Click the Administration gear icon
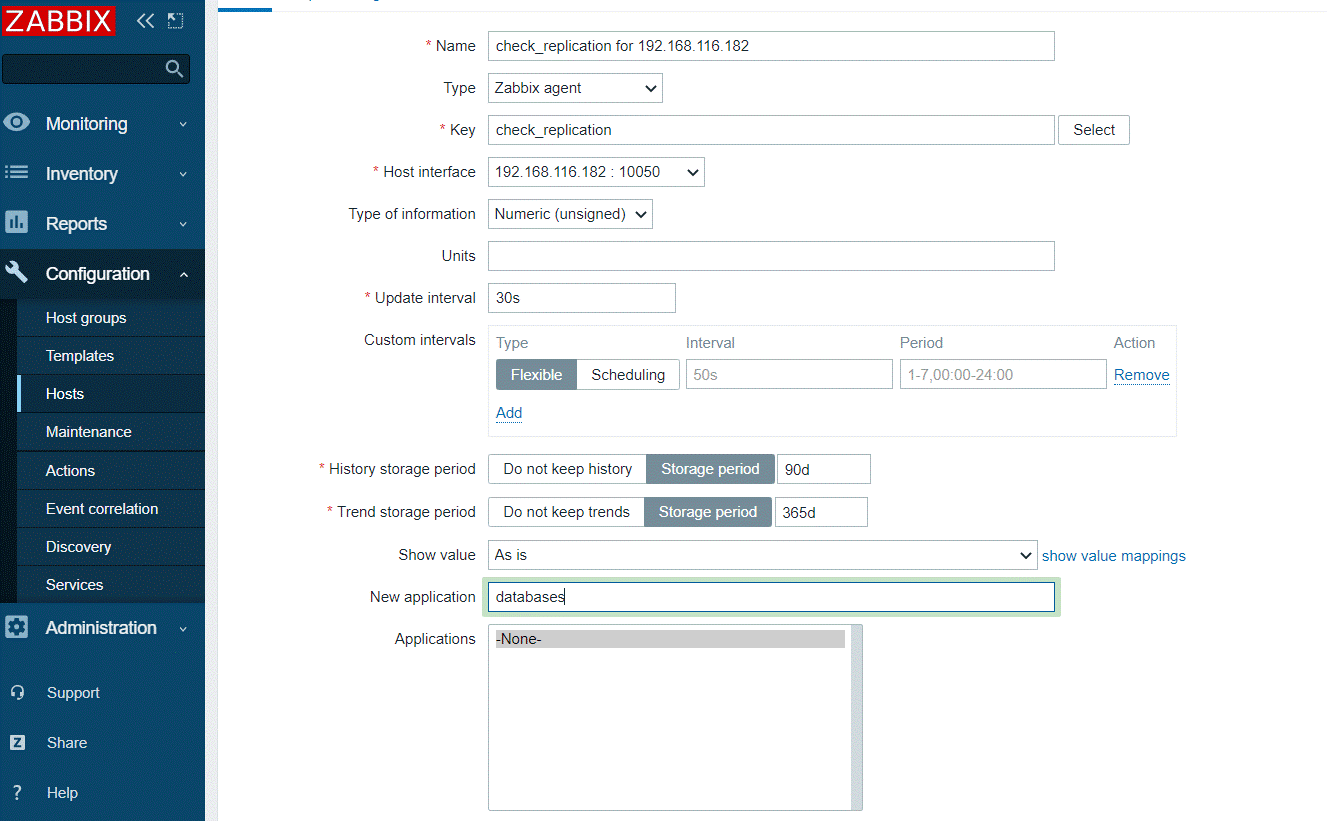This screenshot has width=1327, height=821. coord(16,627)
